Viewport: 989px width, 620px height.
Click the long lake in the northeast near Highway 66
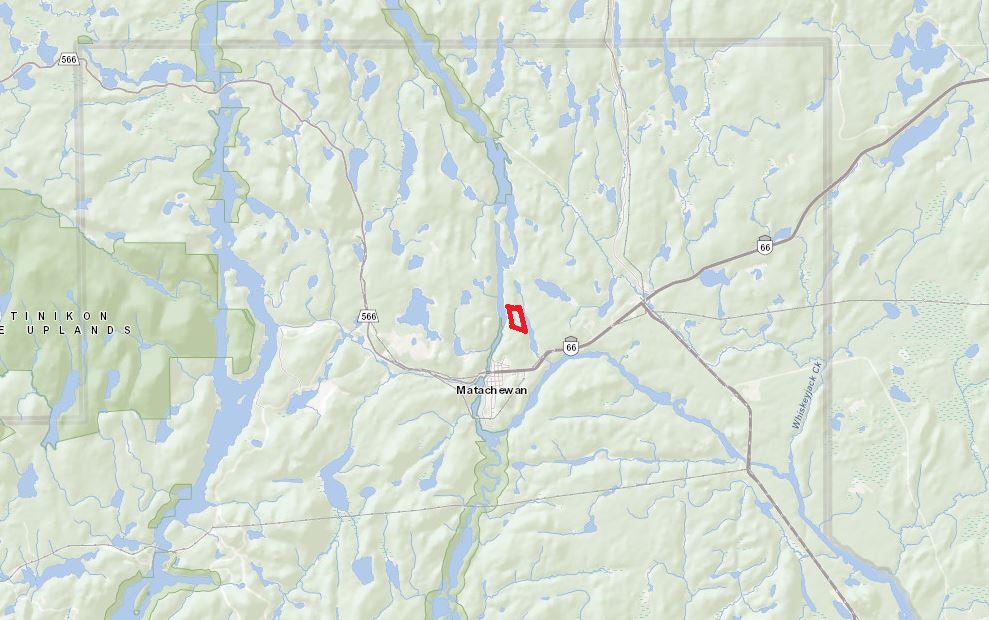tap(915, 137)
